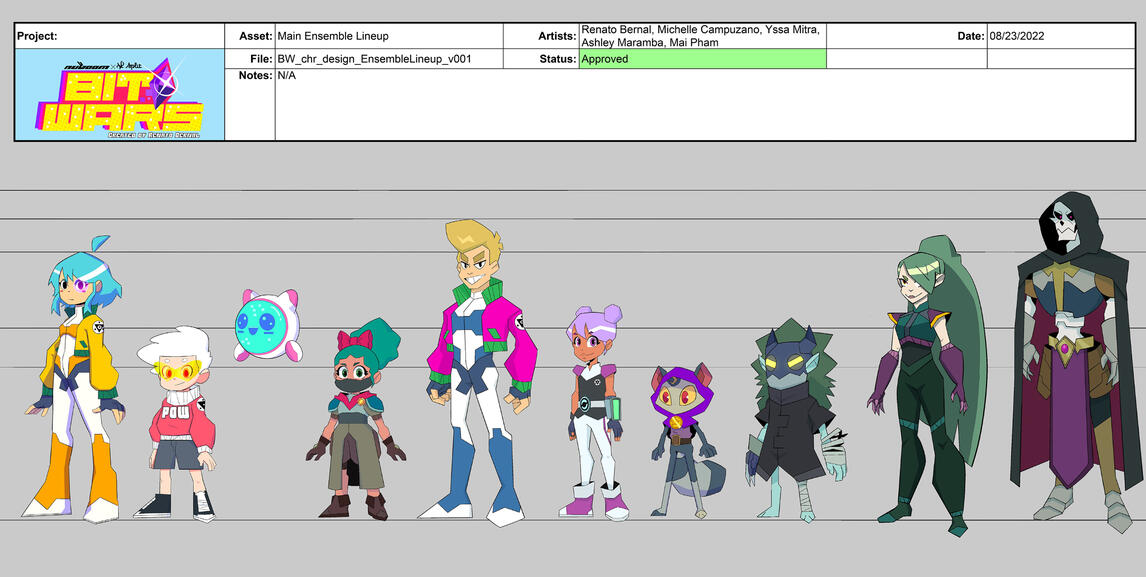Click the Bit Wars logo image
Screen dimensions: 1146x577
120,94
